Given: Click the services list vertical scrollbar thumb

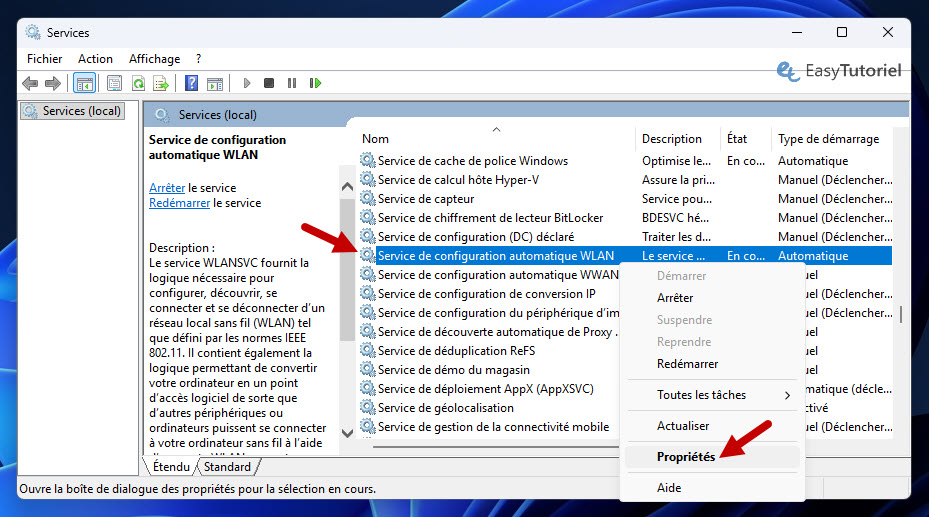Looking at the screenshot, I should tap(901, 314).
